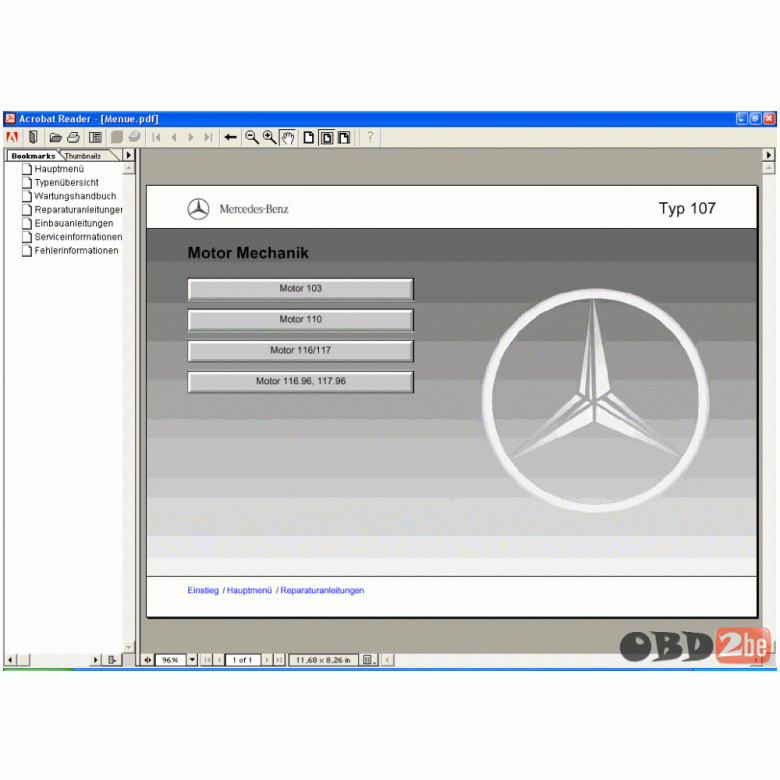Open the document pane flyout arrow at top right
Screen dimensions: 780x780
tap(769, 155)
